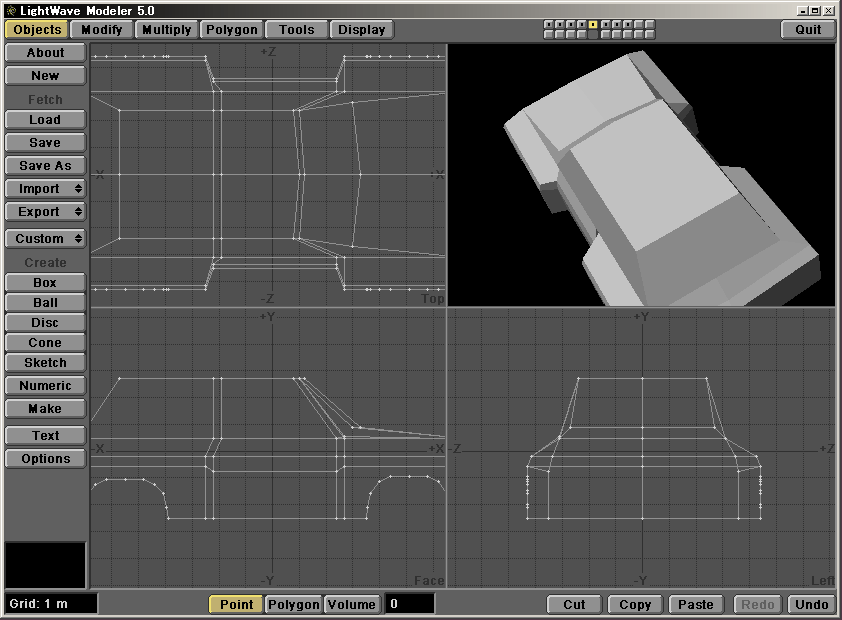Switch to Point selection mode
Screen dimensions: 842x620
click(236, 604)
